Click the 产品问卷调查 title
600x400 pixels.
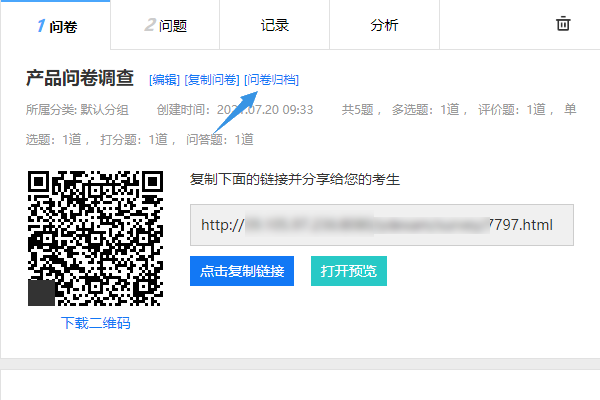click(80, 78)
